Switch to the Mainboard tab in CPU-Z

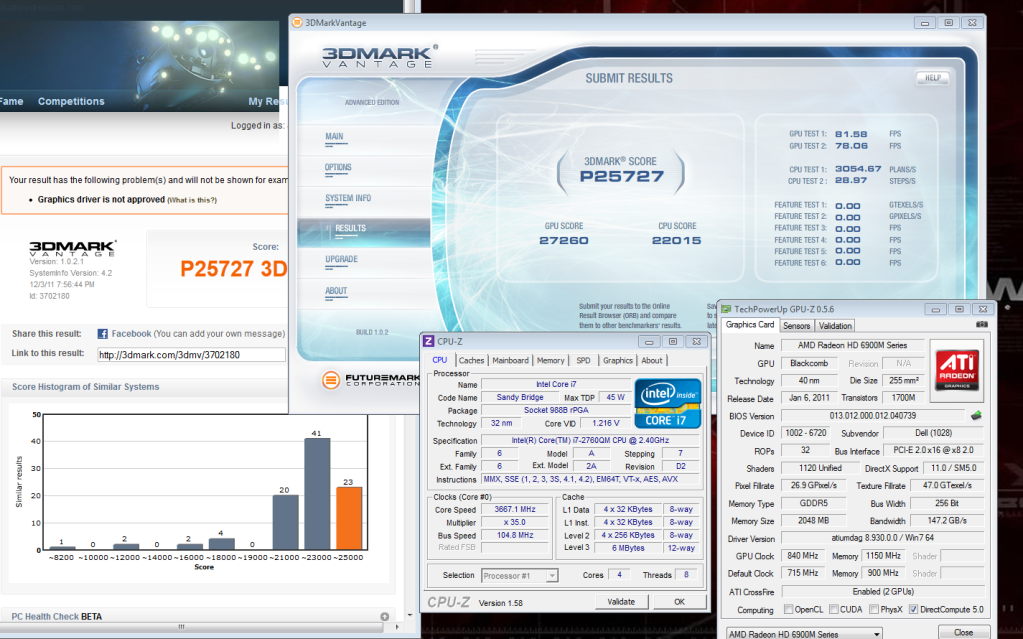[510, 360]
